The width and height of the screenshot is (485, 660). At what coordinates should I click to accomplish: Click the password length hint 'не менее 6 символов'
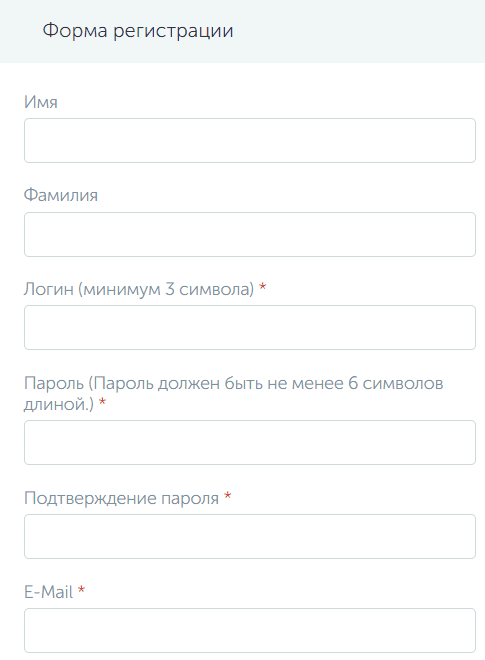click(355, 383)
